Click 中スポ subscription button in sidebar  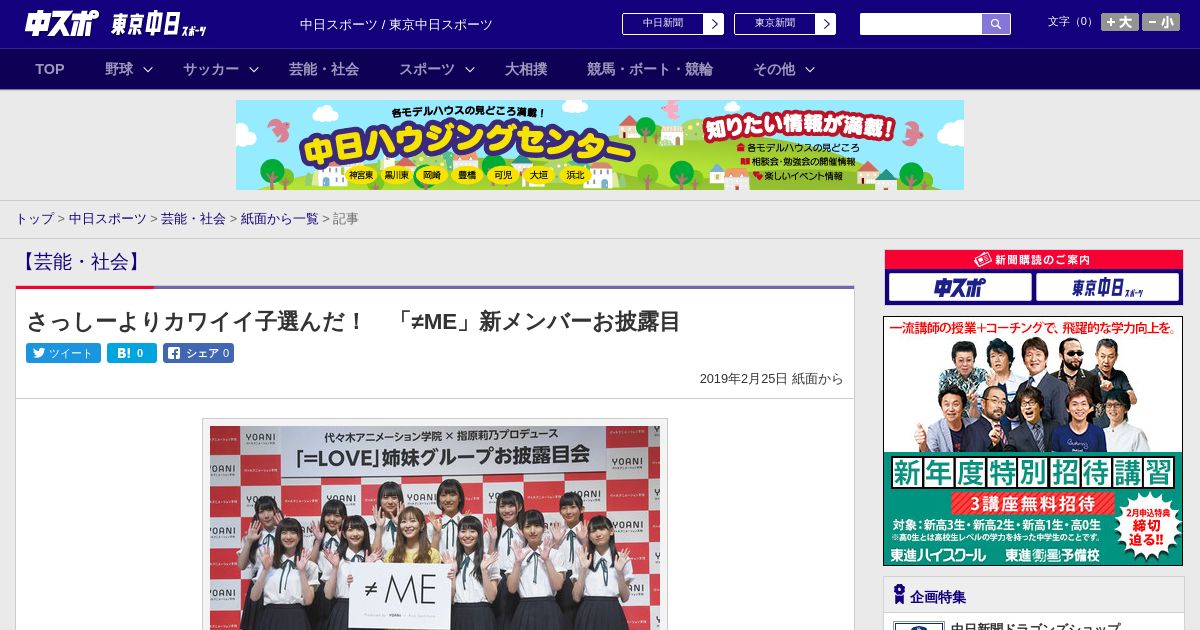pos(959,287)
